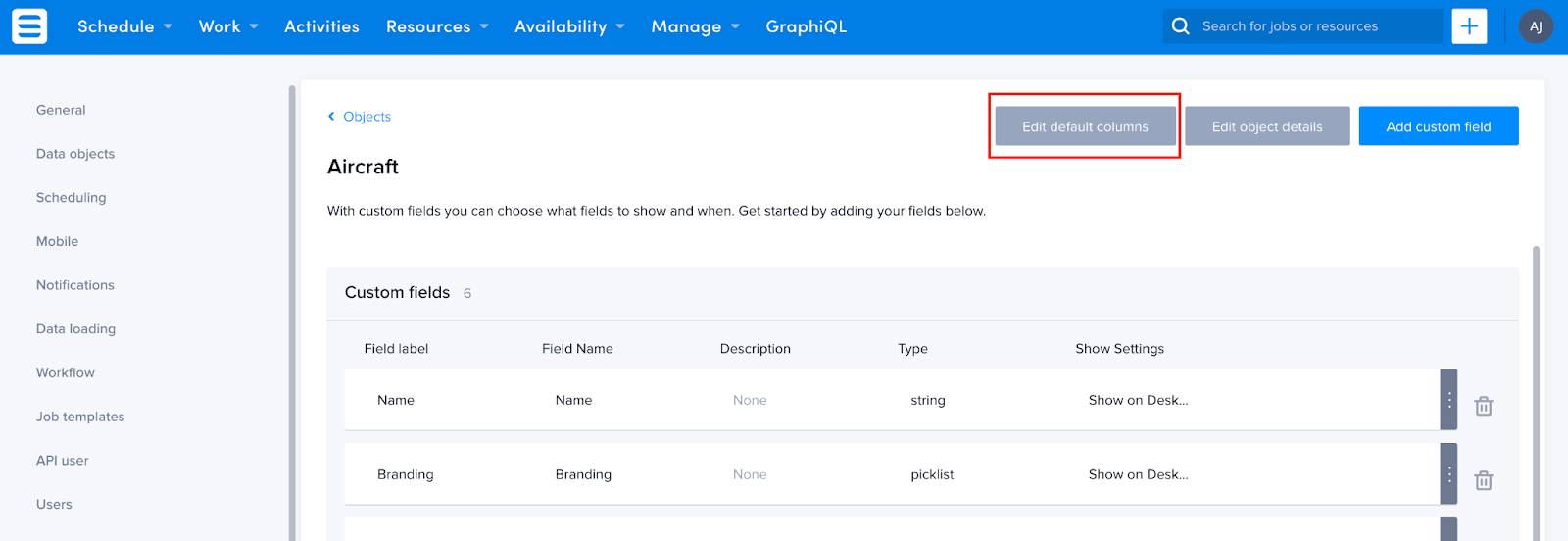Expand the Resources dropdown menu
The height and width of the screenshot is (541, 1568).
click(x=437, y=26)
